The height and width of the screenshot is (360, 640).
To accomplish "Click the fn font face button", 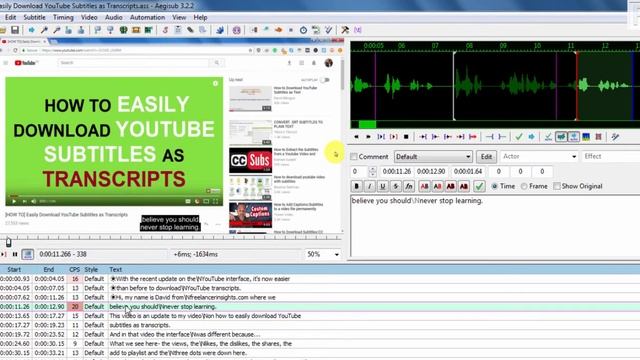I will tap(409, 187).
